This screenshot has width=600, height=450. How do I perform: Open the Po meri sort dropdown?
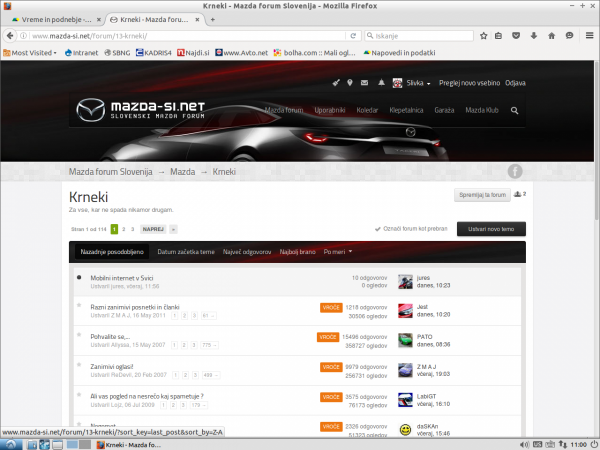(x=337, y=251)
